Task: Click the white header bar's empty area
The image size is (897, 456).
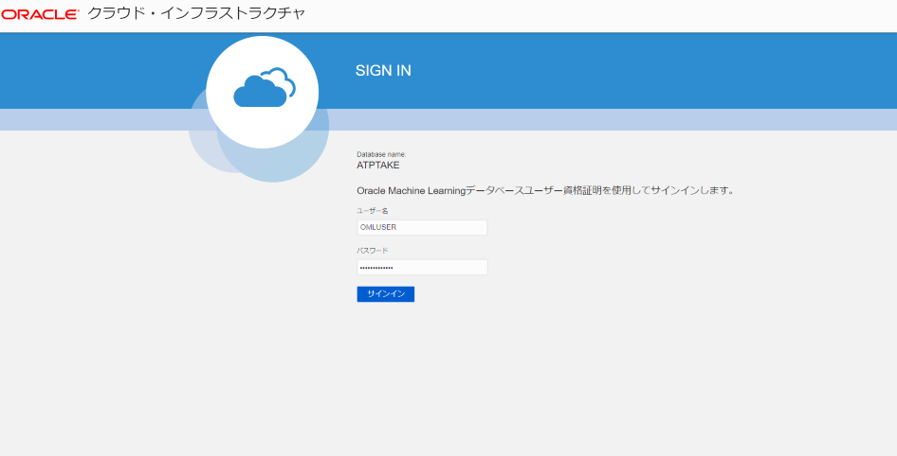Action: [x=600, y=15]
